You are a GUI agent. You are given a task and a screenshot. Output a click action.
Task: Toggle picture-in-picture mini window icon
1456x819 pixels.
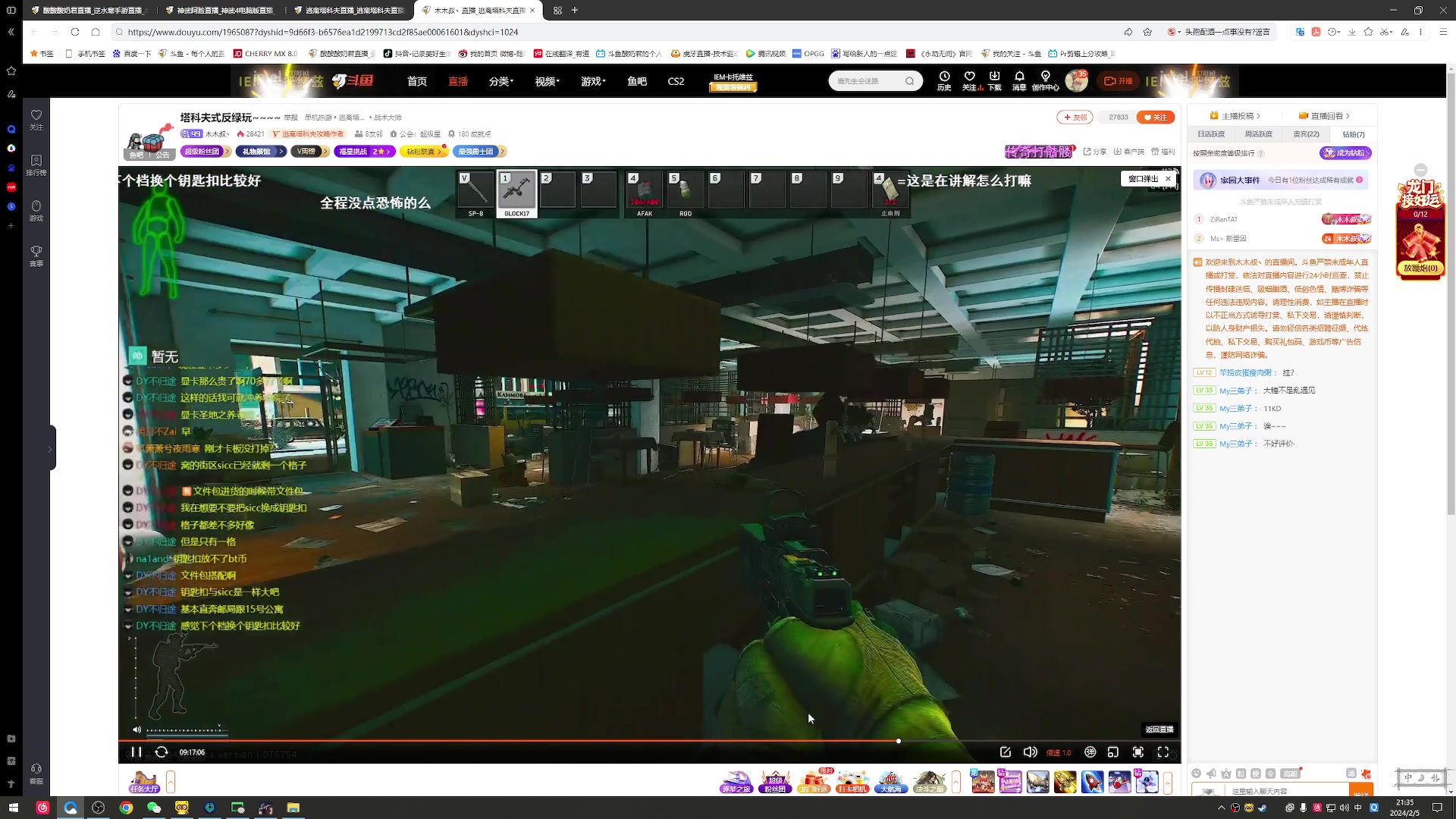pyautogui.click(x=1113, y=752)
